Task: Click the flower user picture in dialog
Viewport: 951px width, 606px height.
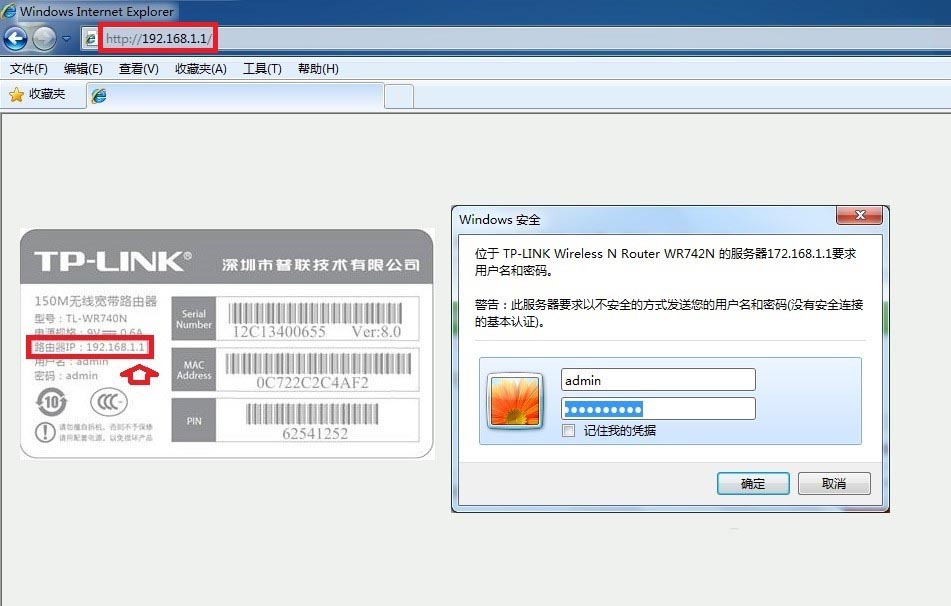Action: [514, 401]
